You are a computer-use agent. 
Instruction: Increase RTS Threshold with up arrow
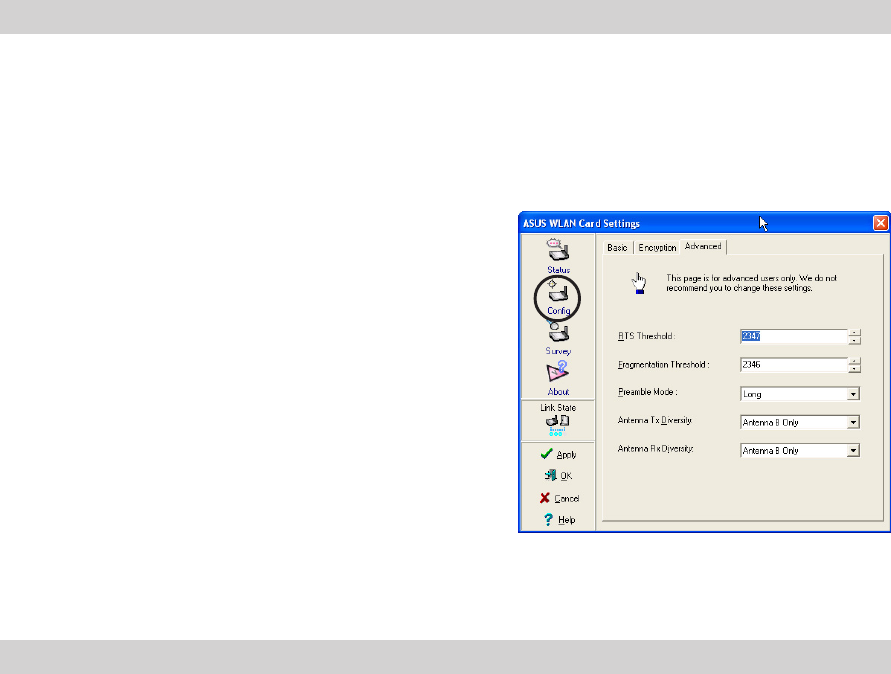pos(854,332)
